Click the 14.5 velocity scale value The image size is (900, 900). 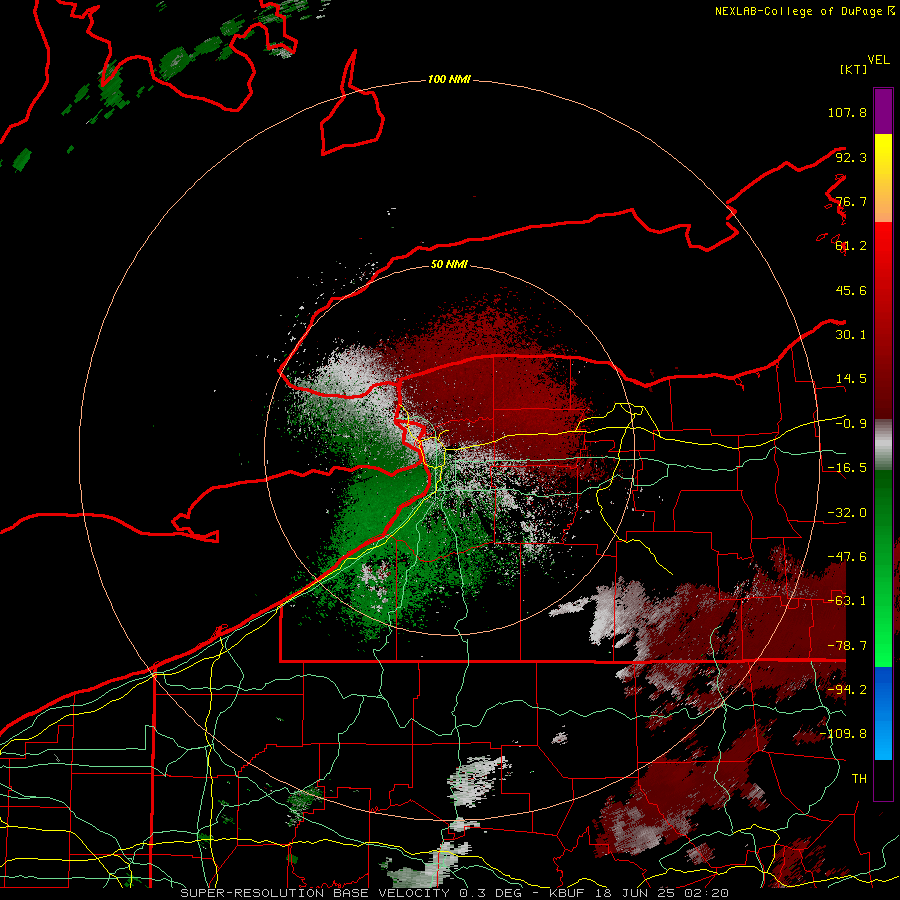coord(851,379)
